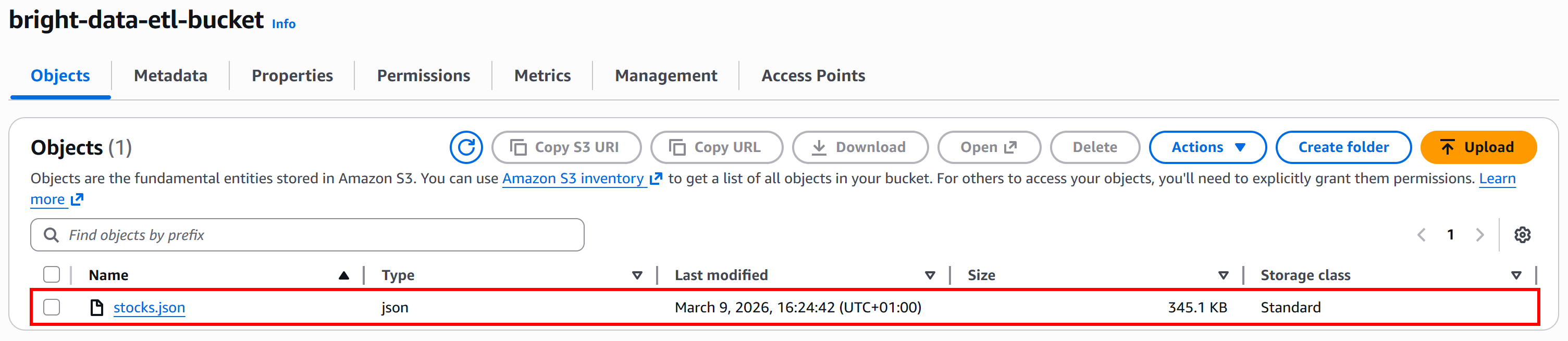Switch to the Permissions tab
This screenshot has height=341, width=1568.
(x=423, y=75)
